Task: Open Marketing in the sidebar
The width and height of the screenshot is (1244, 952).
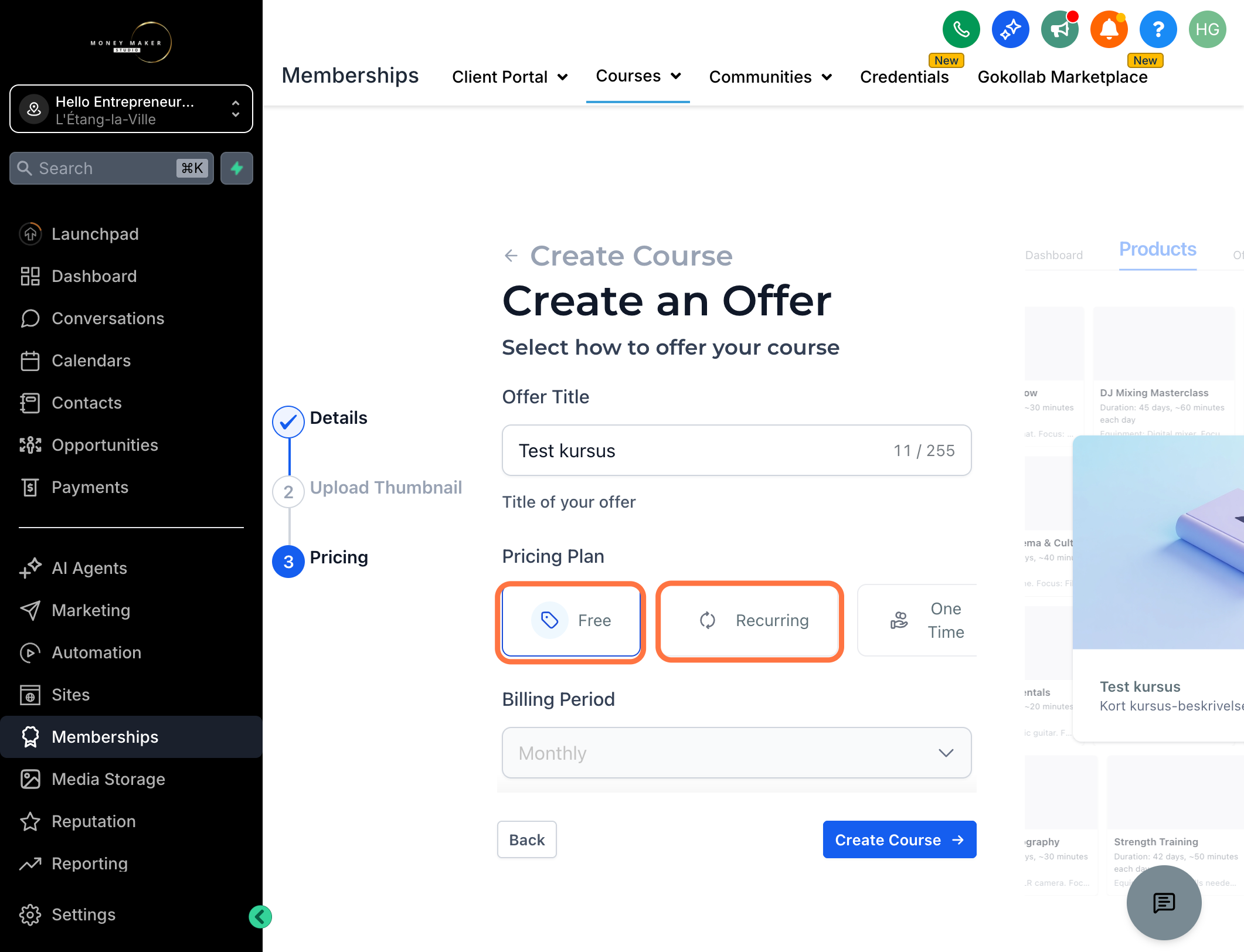Action: tap(131, 610)
